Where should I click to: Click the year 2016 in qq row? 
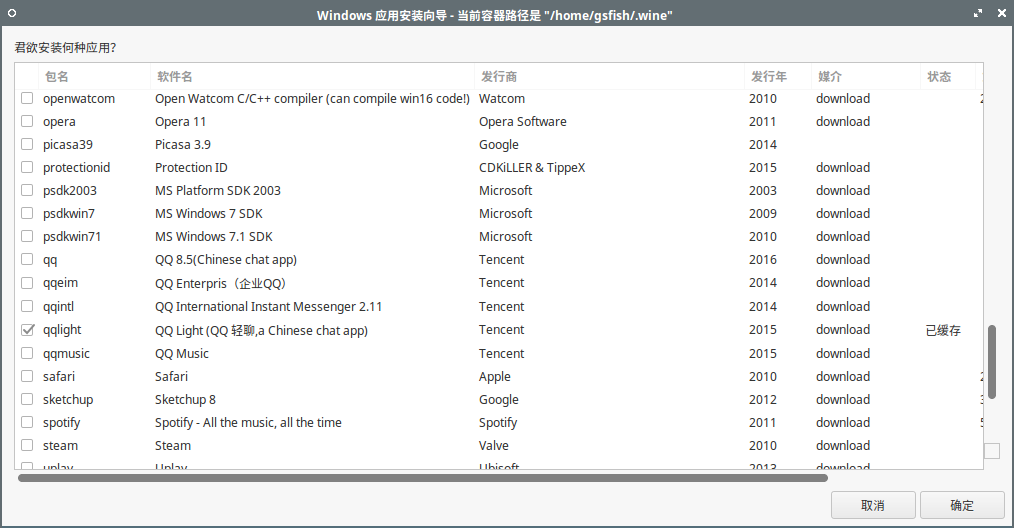click(762, 259)
